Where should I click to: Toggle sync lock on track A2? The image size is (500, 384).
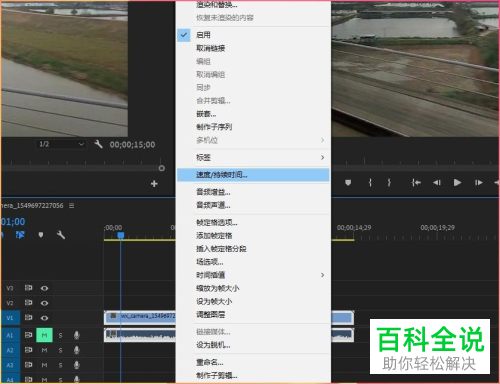(28, 350)
